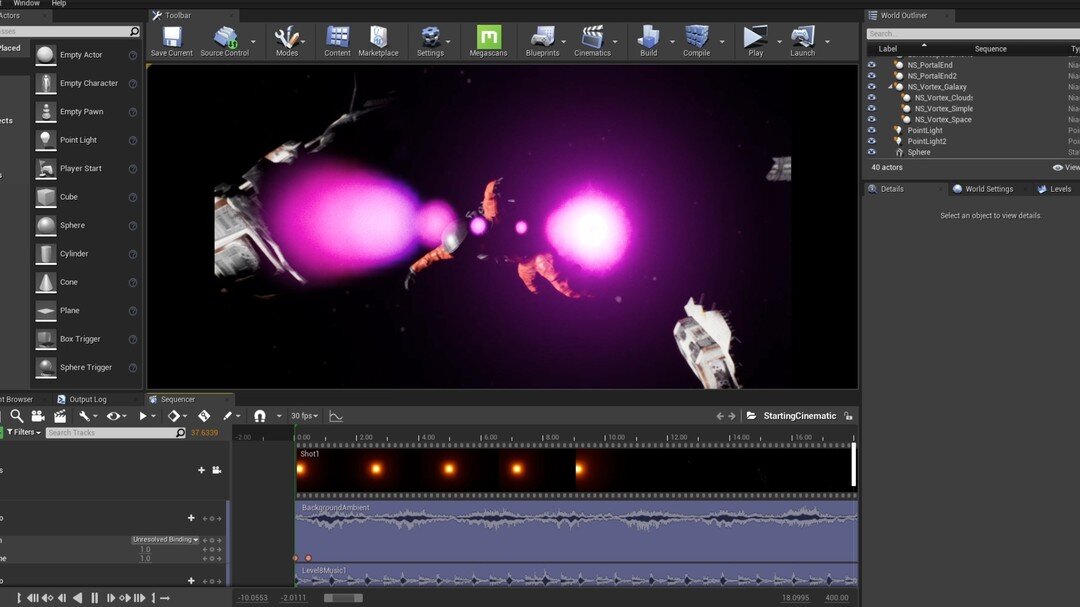This screenshot has height=607, width=1080.
Task: Click the Compile toolbar button
Action: click(696, 41)
